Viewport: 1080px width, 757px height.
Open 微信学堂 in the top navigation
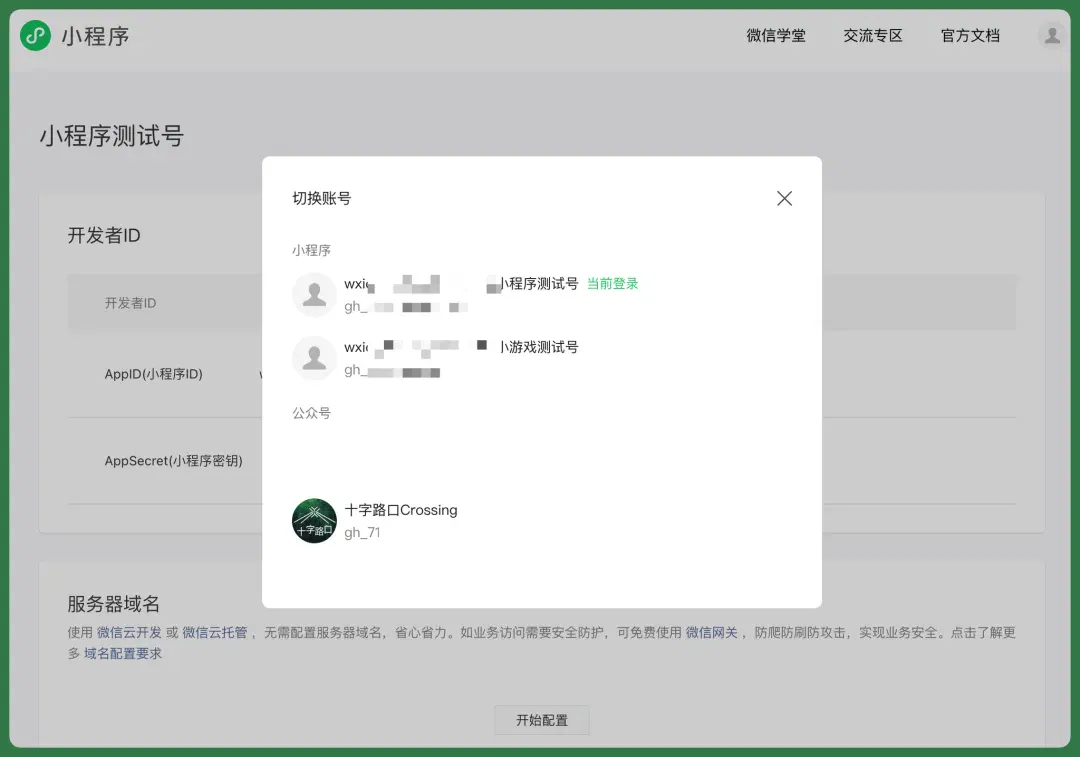coord(776,36)
